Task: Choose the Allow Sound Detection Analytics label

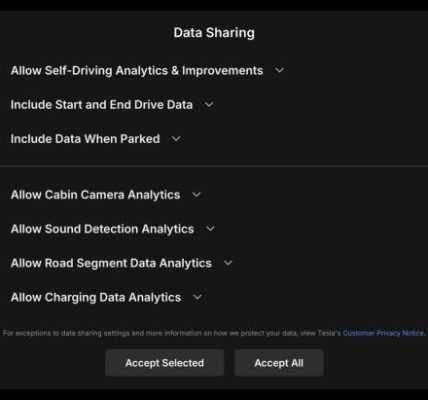Action: [x=102, y=229]
